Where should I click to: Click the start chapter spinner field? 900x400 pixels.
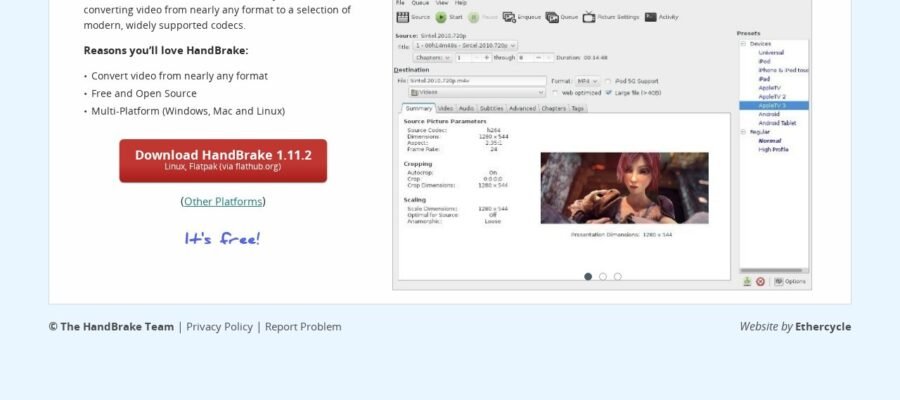[474, 58]
